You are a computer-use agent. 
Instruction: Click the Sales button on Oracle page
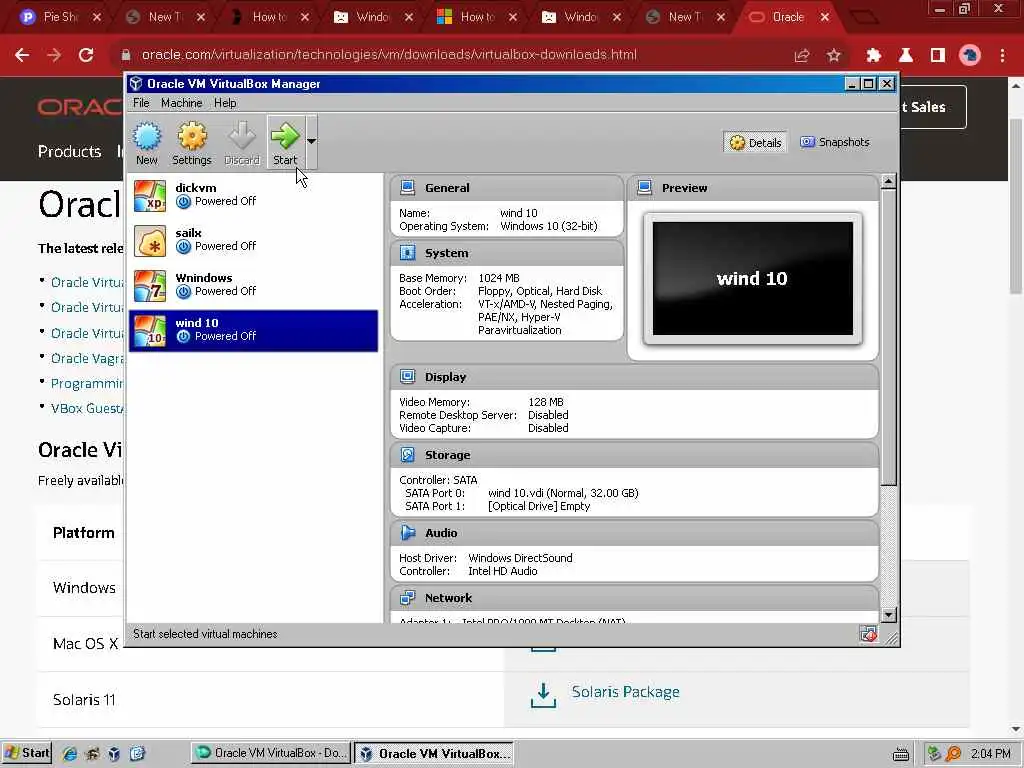(933, 107)
